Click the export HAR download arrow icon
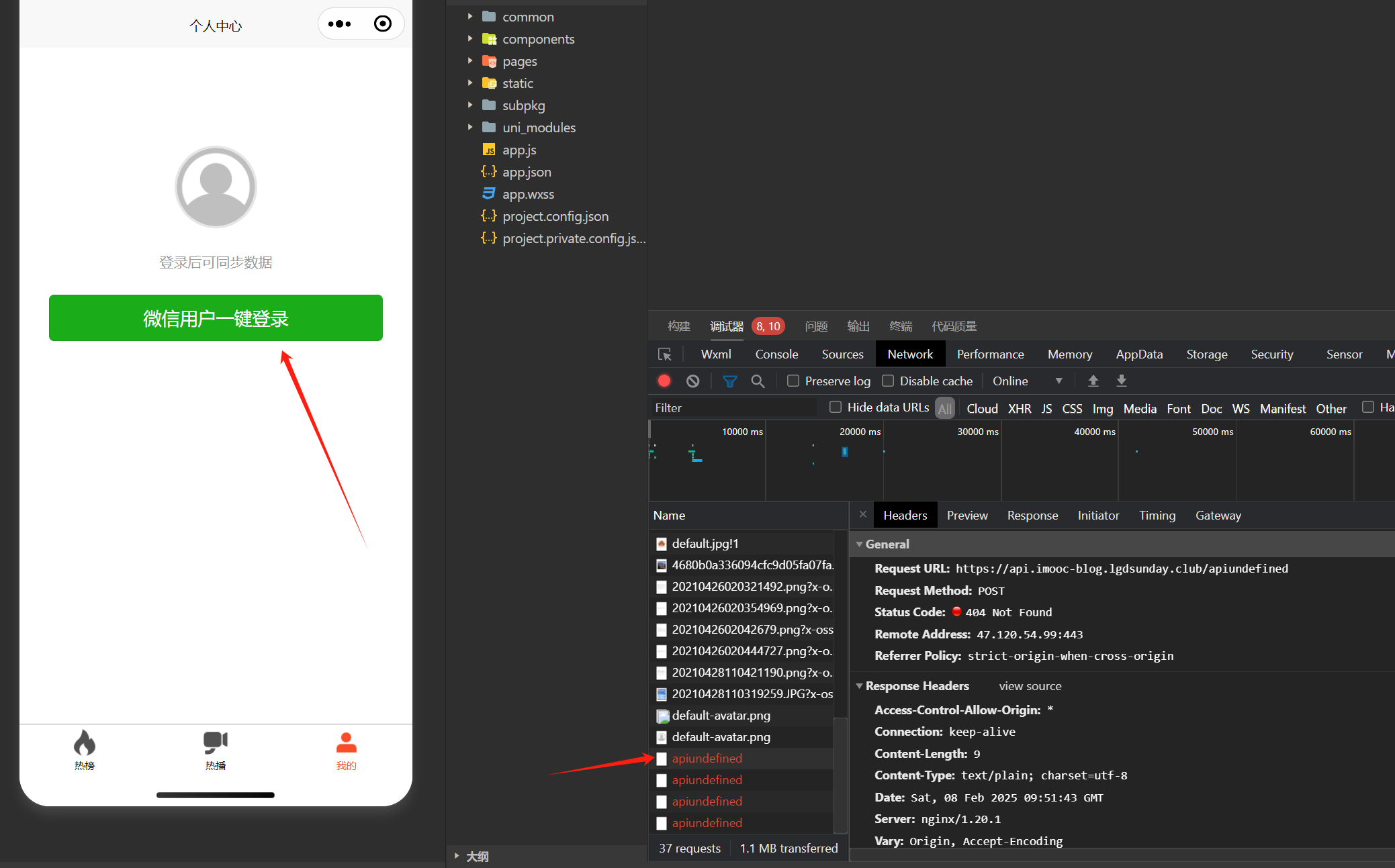Screen dimensions: 1395x868 pos(1121,381)
